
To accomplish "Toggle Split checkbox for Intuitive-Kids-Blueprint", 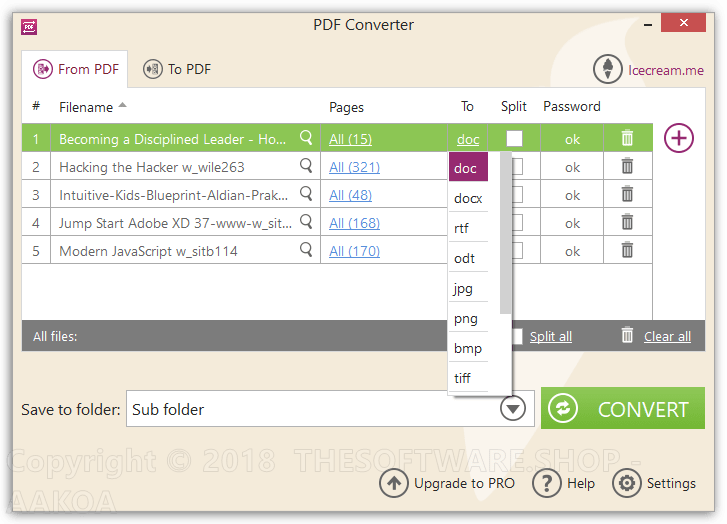I will click(x=517, y=194).
